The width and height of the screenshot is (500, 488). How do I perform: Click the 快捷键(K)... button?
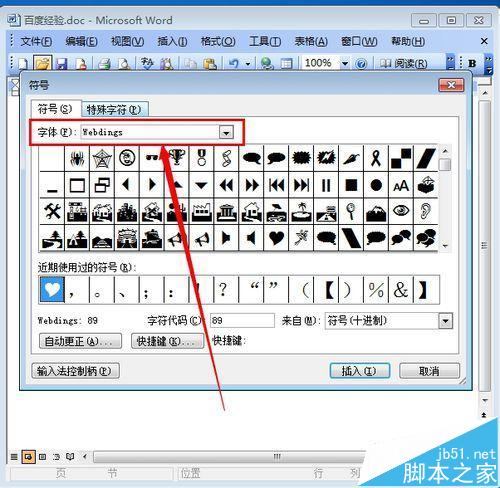(x=167, y=341)
